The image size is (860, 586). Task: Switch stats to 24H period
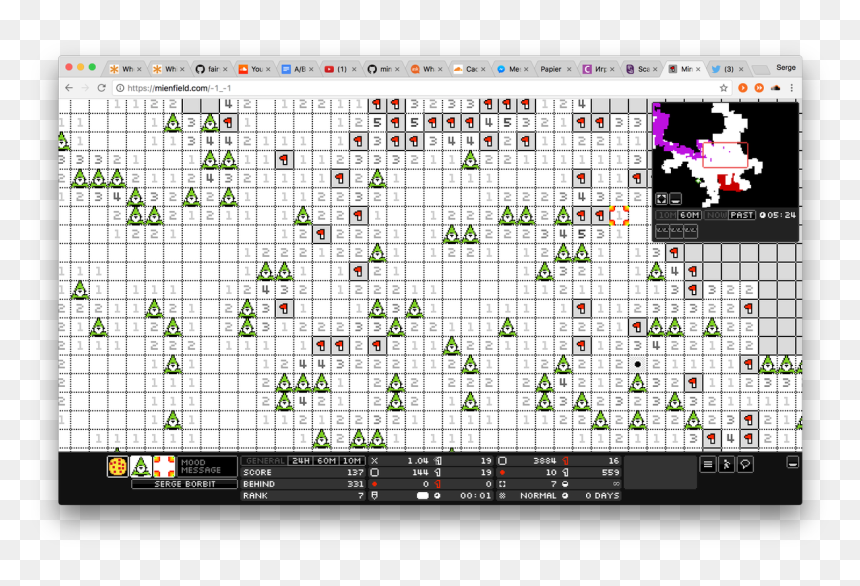pos(301,461)
